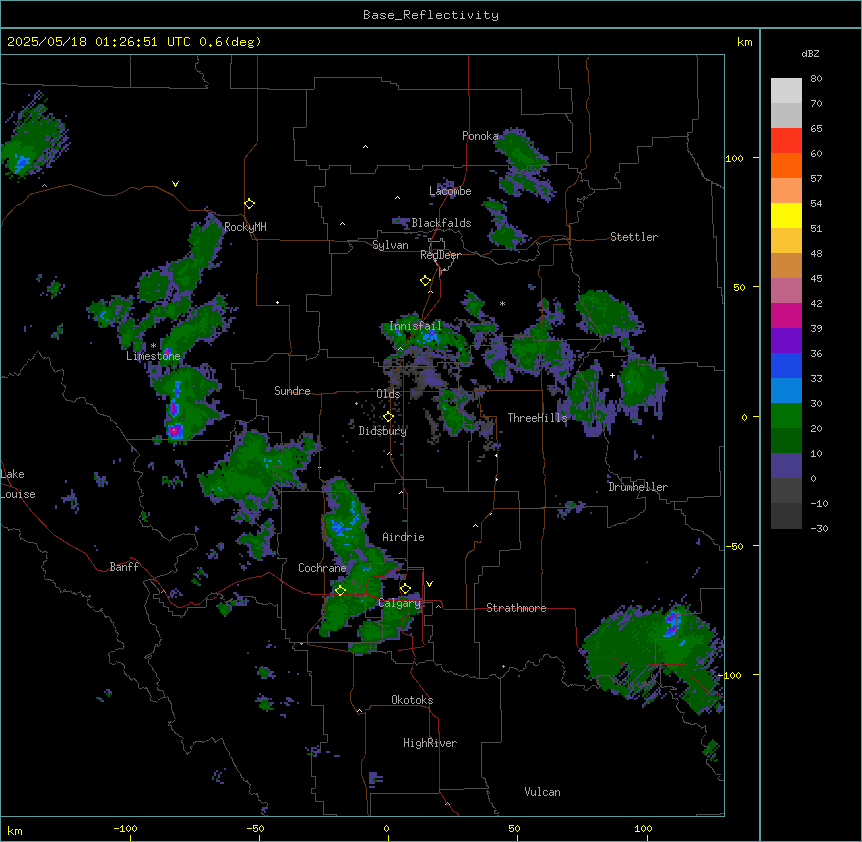
Task: Select the Blackfalds city label
Action: (441, 223)
